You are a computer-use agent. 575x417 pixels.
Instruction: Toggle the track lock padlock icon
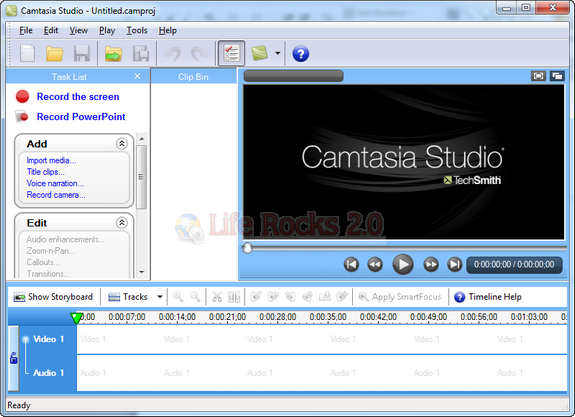14,358
